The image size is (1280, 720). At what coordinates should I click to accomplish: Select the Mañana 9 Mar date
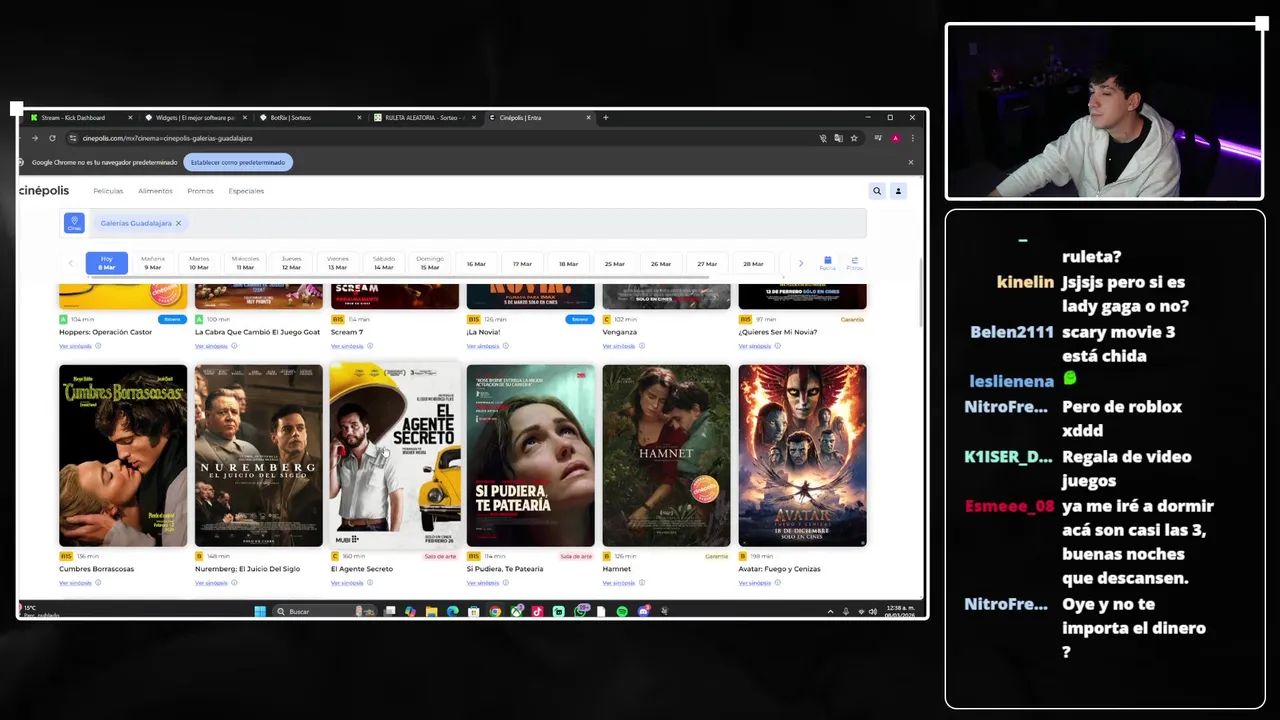[x=153, y=263]
